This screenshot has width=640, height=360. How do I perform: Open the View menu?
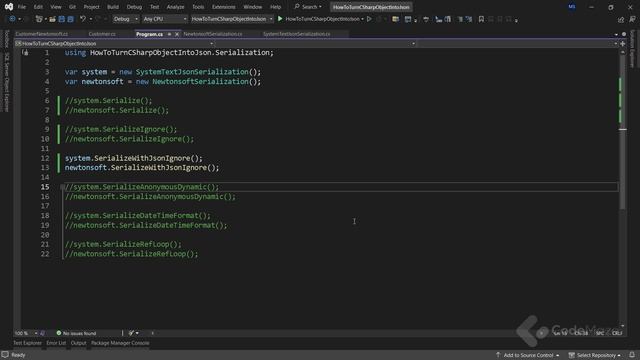[x=56, y=7]
